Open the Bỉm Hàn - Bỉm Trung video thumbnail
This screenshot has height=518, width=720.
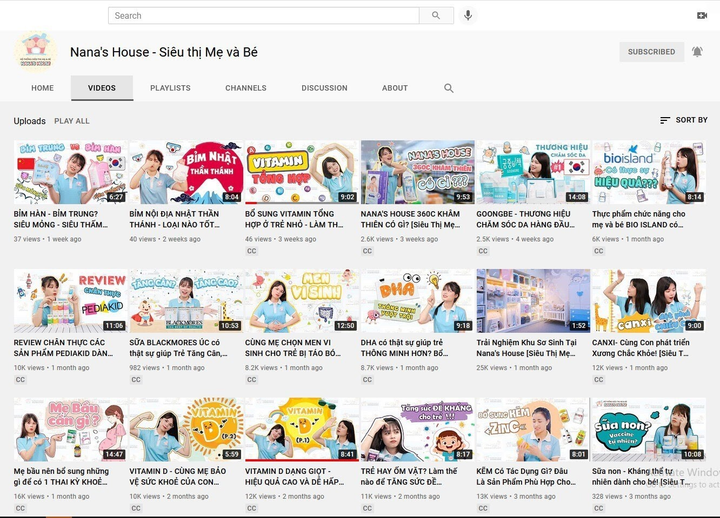click(x=70, y=172)
